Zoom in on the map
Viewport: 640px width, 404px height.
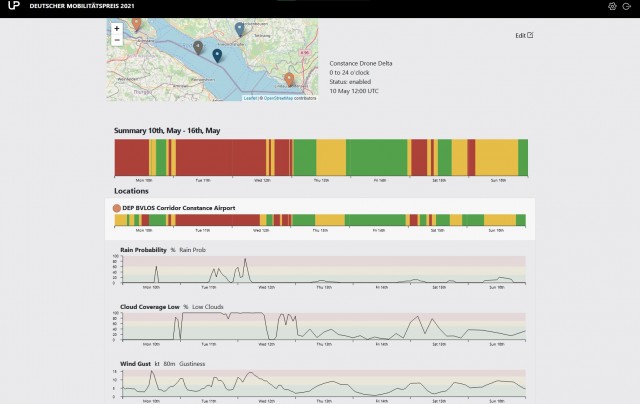(117, 28)
